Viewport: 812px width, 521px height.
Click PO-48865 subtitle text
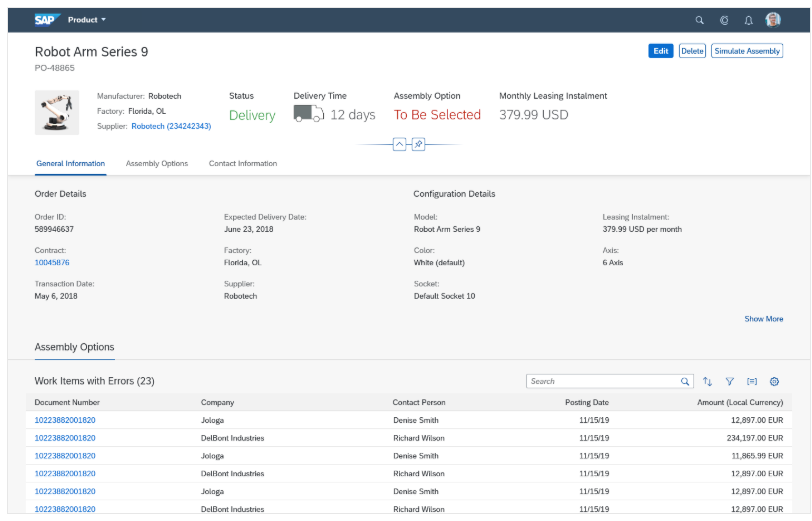(x=54, y=68)
